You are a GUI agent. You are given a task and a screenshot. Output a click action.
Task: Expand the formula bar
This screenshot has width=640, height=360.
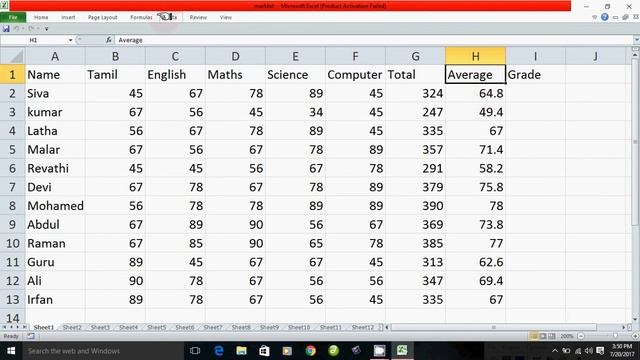tap(636, 40)
